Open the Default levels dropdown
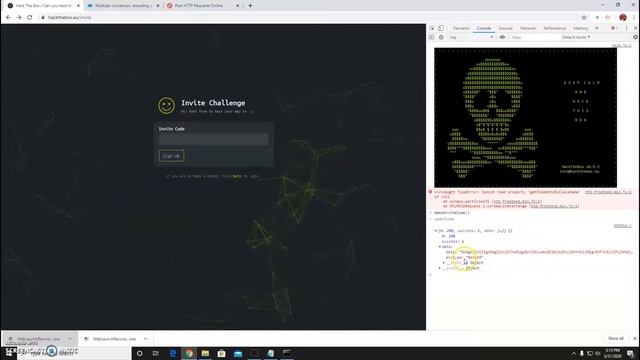This screenshot has height=360, width=640. click(576, 37)
